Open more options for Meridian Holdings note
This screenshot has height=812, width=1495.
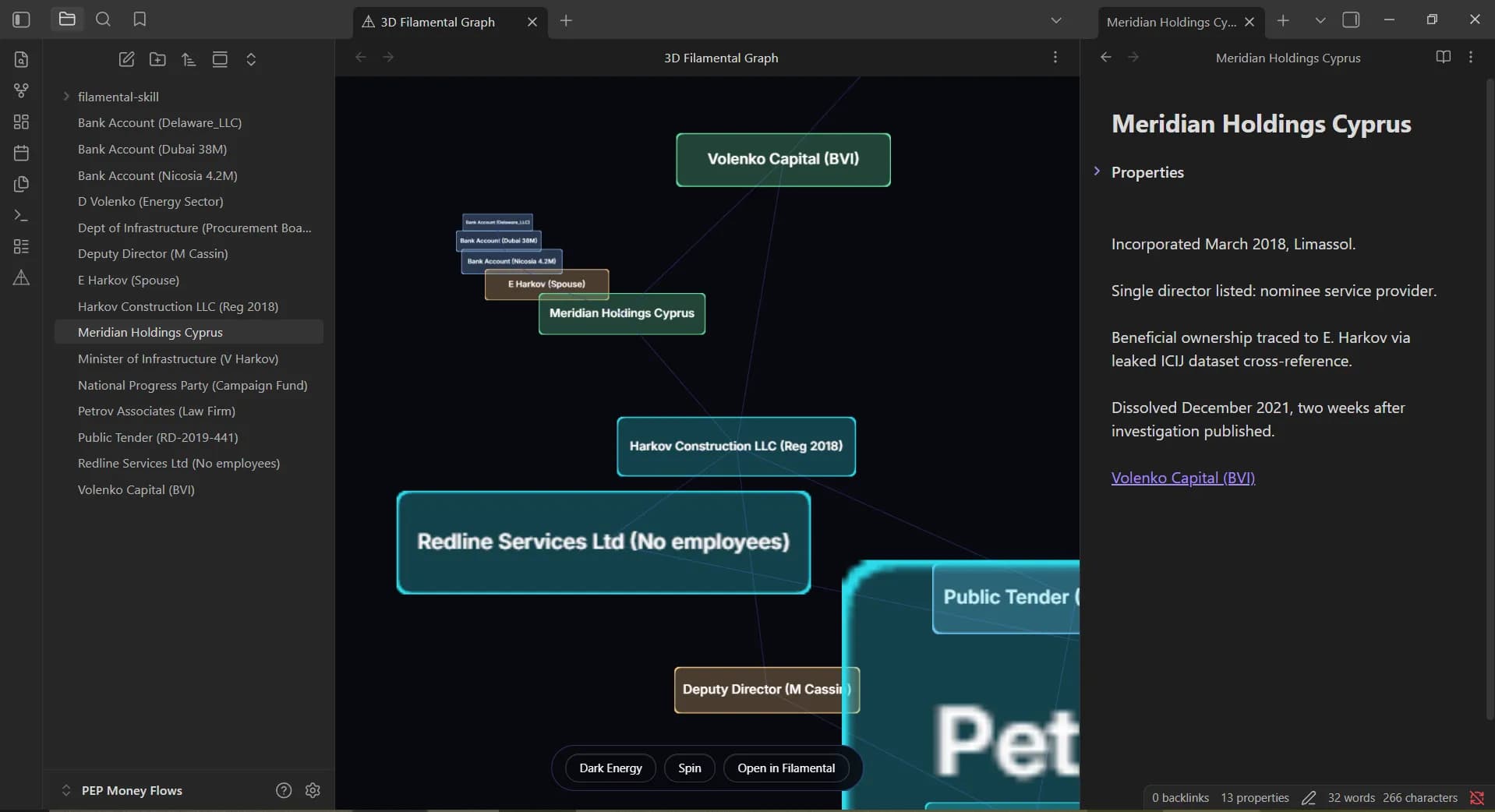1471,57
